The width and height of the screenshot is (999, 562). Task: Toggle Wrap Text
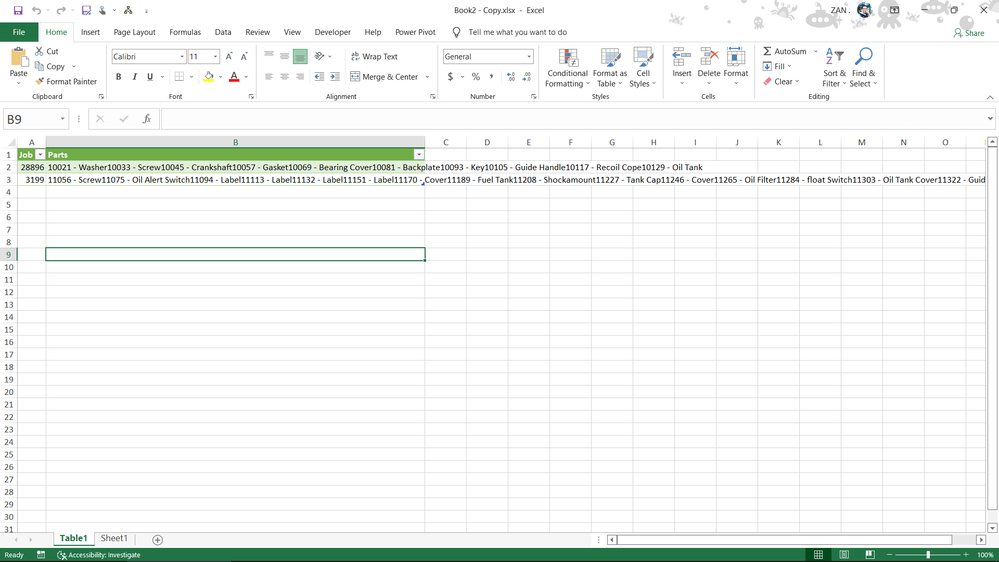(x=374, y=56)
